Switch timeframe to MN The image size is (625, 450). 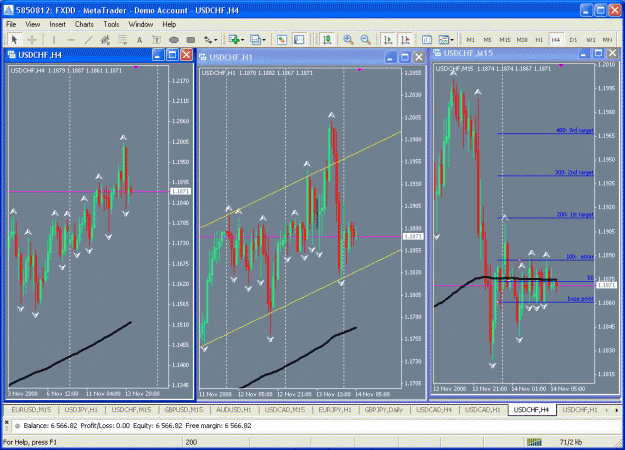point(607,40)
